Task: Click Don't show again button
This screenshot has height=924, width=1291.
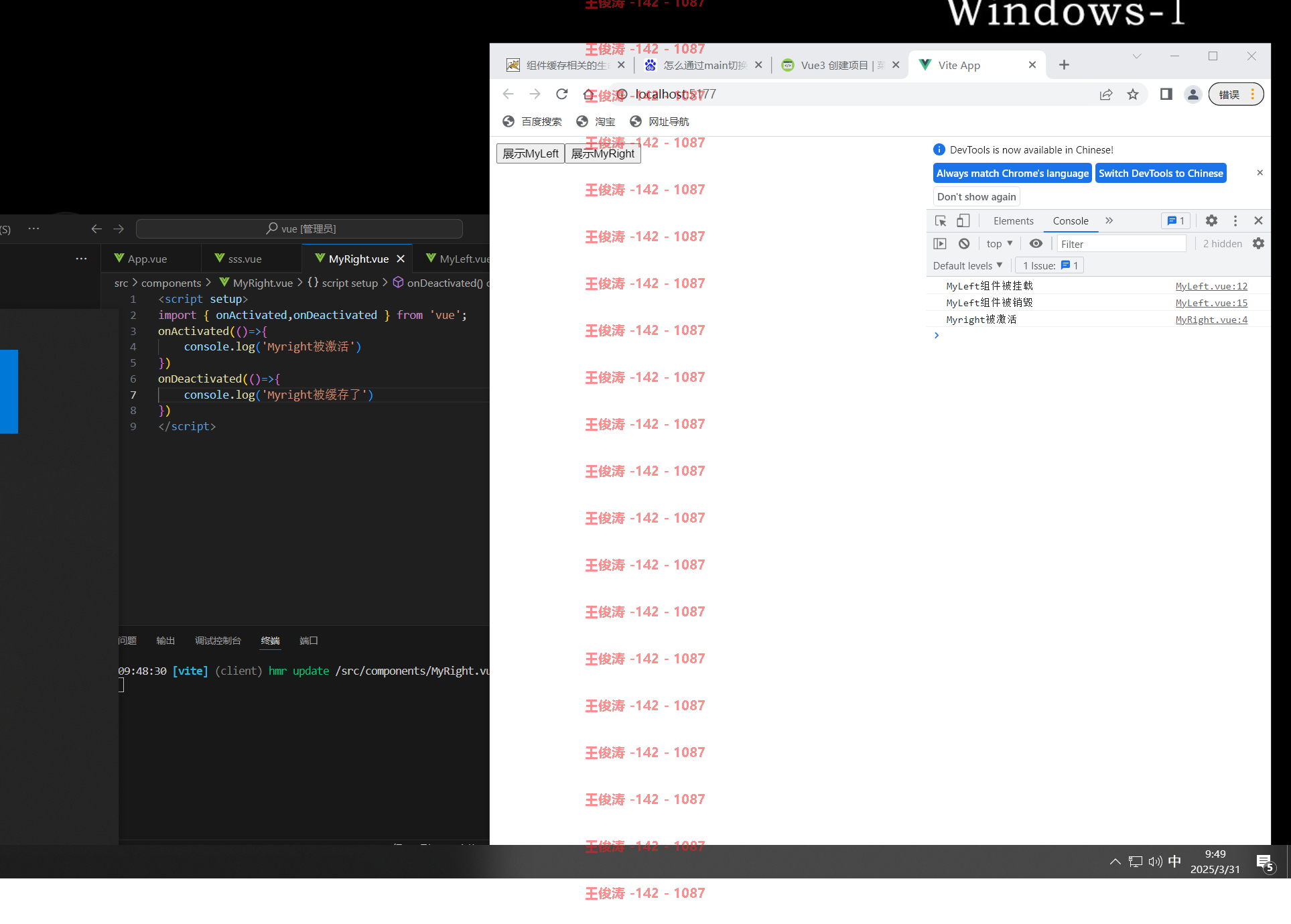Action: pyautogui.click(x=976, y=196)
